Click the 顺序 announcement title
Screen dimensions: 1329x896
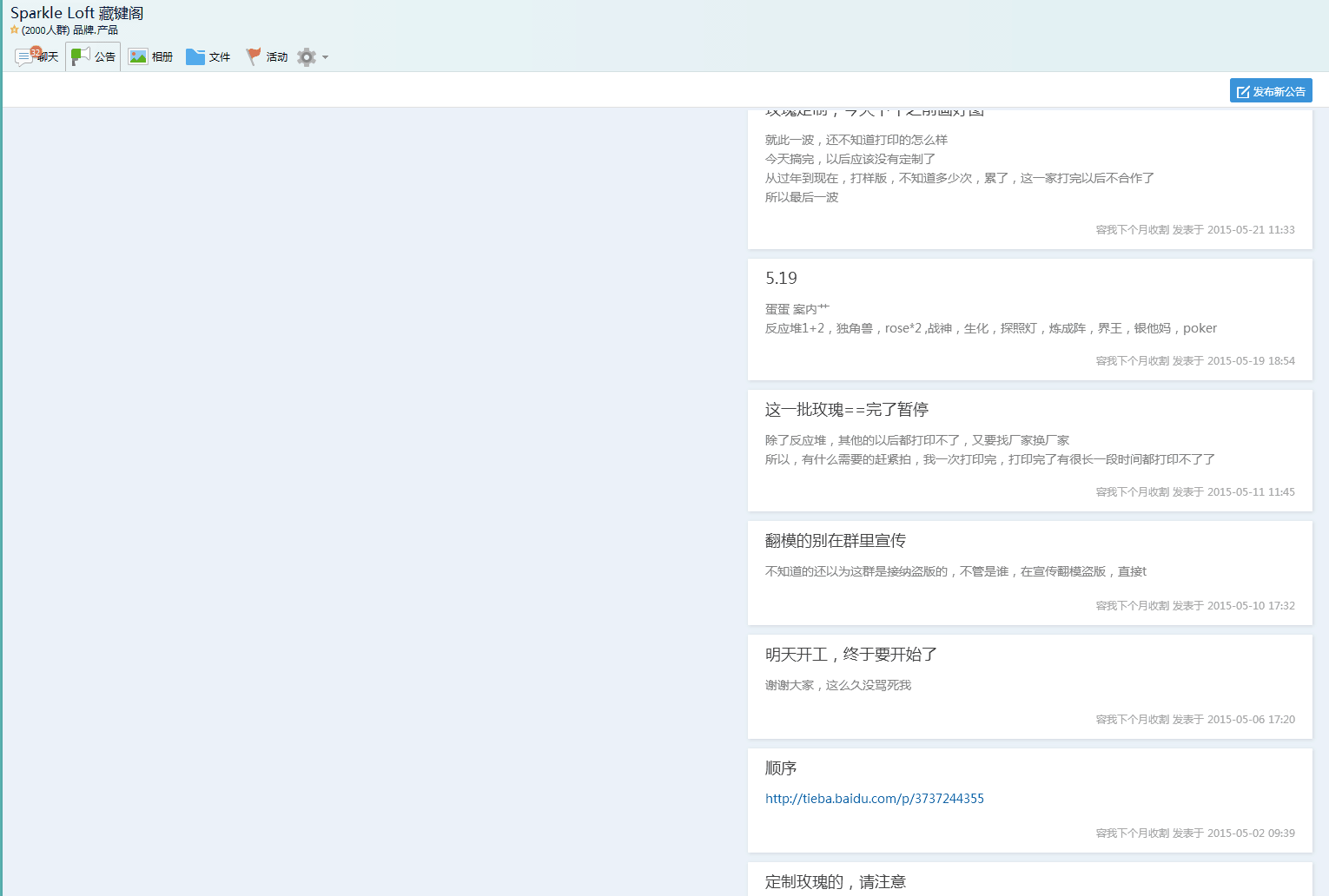point(780,768)
